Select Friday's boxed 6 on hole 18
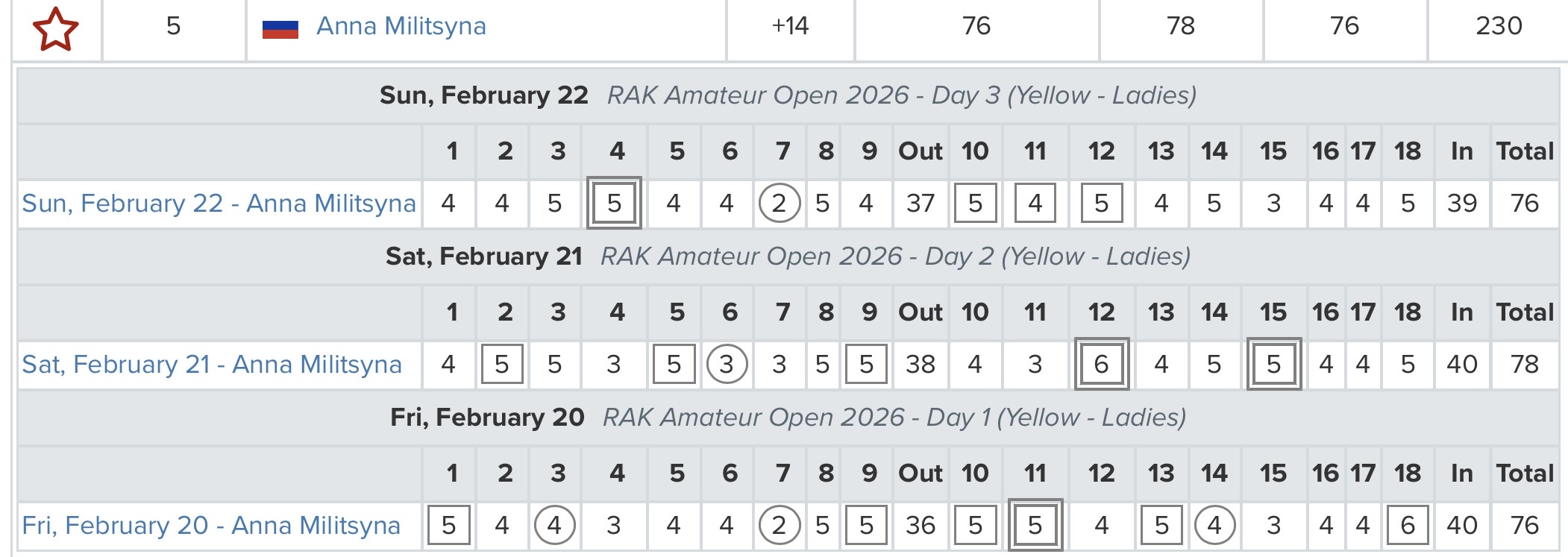 pos(1408,526)
